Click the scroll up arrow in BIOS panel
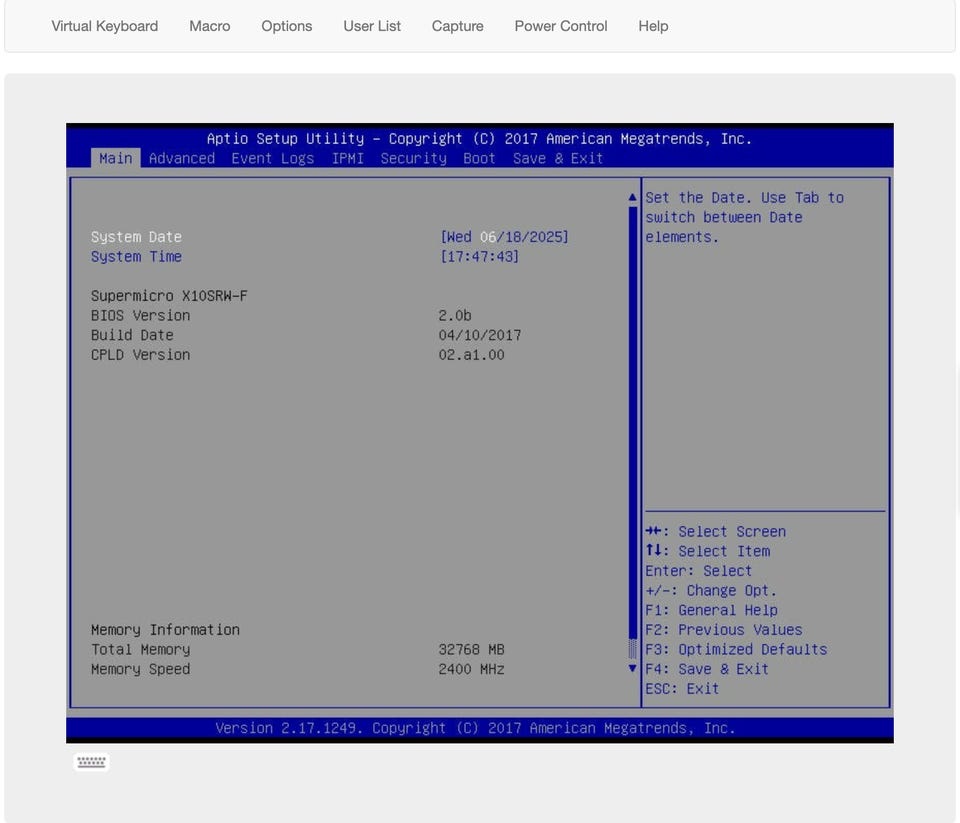 coord(632,198)
